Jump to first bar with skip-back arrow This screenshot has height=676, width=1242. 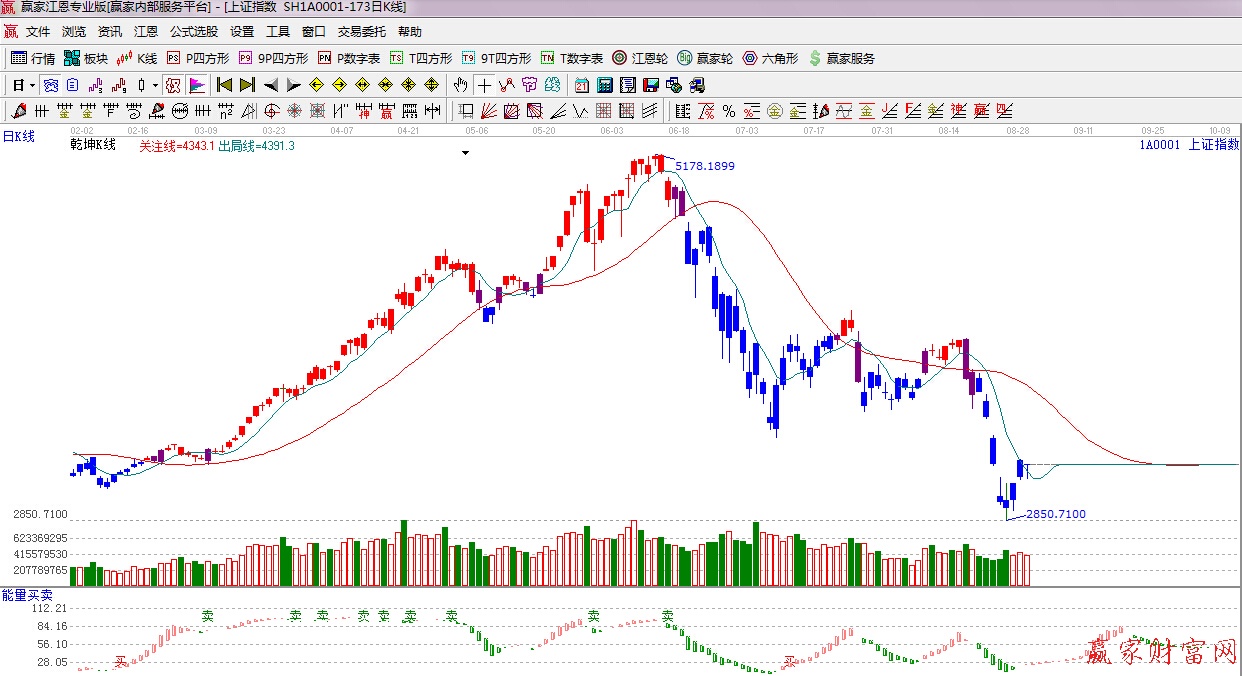224,85
